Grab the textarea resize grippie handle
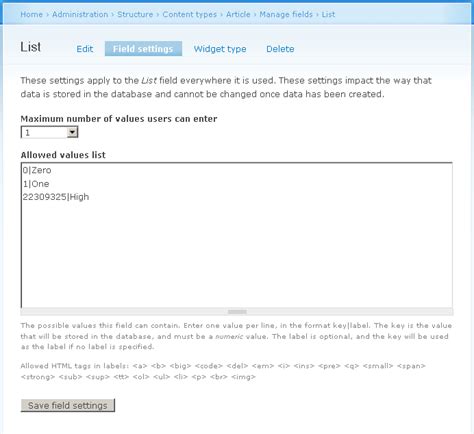The height and width of the screenshot is (434, 474). click(x=237, y=312)
